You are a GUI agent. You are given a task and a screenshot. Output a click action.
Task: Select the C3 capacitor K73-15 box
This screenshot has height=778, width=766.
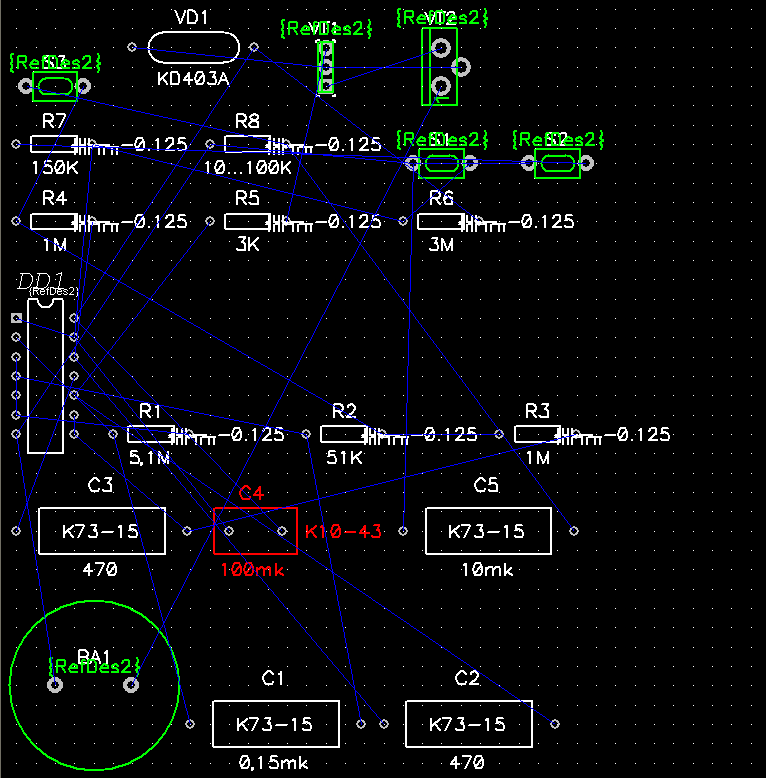[102, 531]
